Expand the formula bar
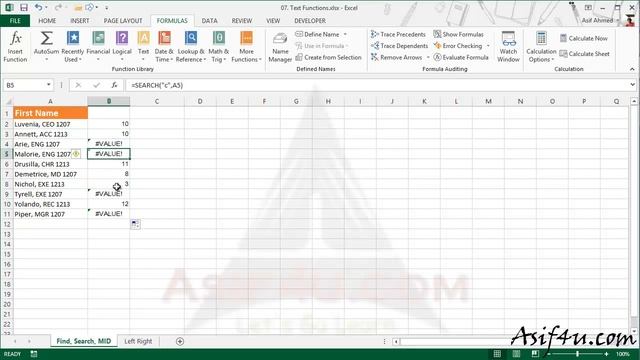The width and height of the screenshot is (640, 360). tap(632, 85)
